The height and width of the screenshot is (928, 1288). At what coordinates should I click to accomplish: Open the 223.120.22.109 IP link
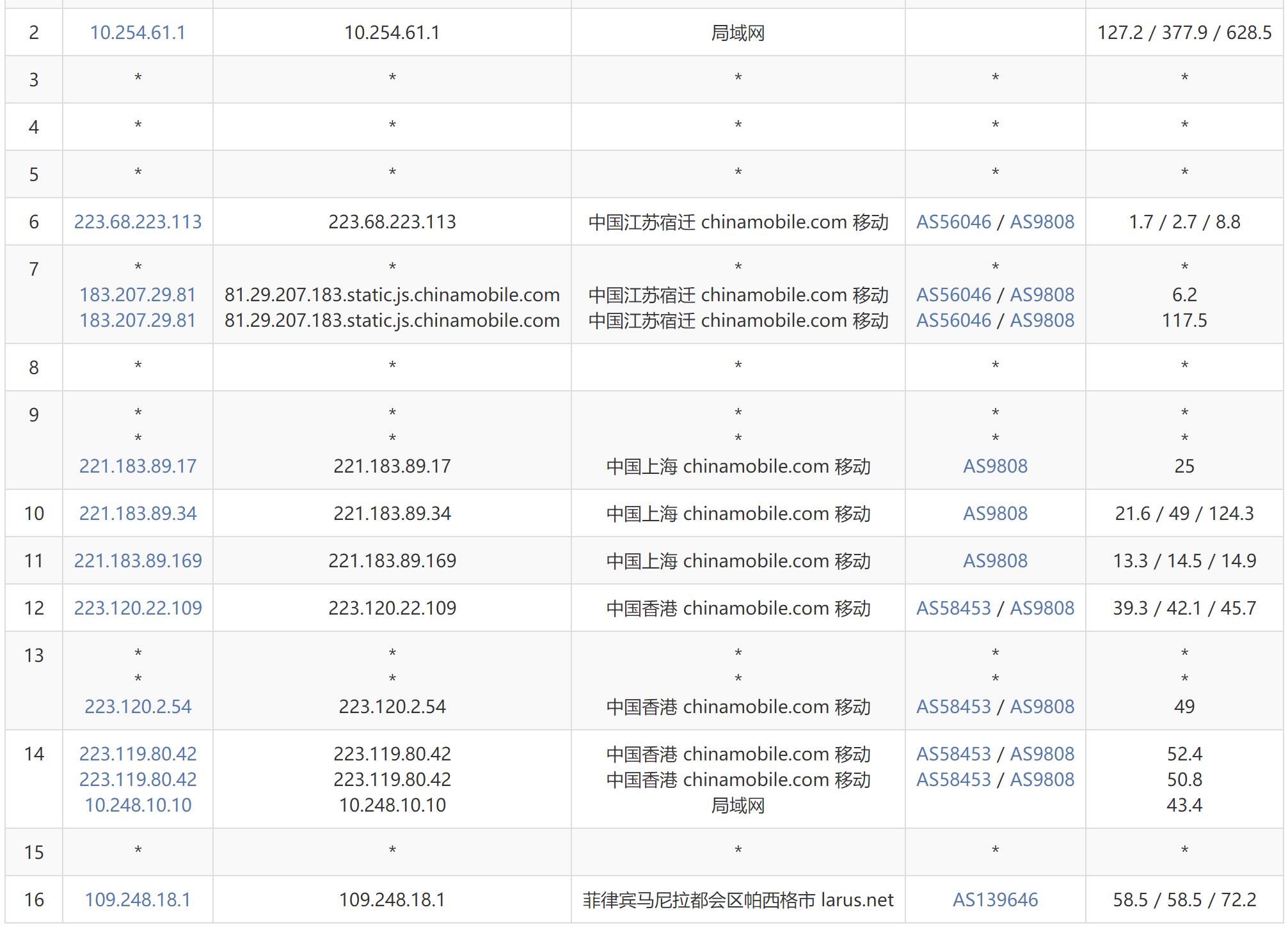(138, 608)
